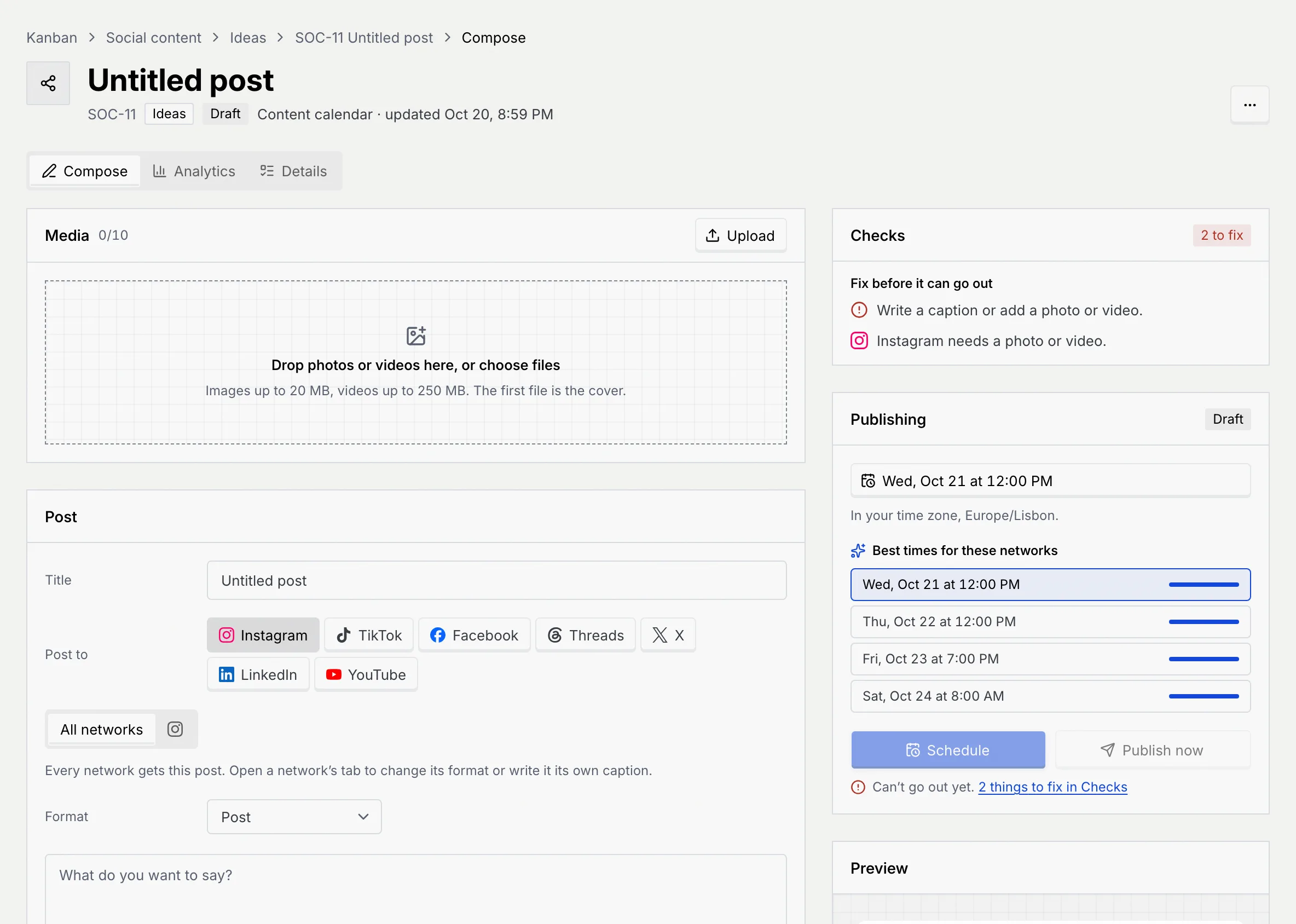Click the alert icon beside Write a caption
This screenshot has height=924, width=1296.
point(859,310)
